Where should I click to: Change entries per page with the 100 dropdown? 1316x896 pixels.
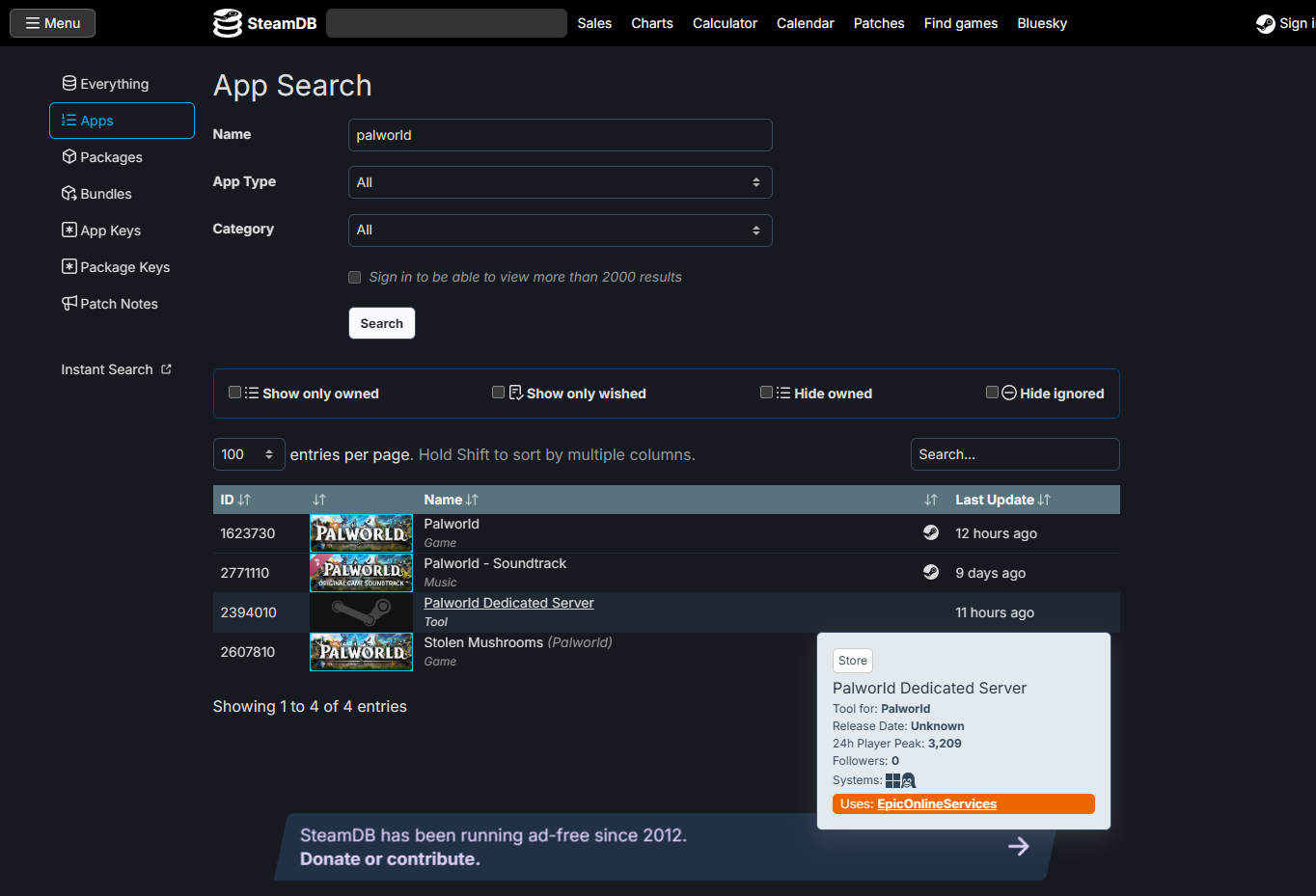click(248, 453)
